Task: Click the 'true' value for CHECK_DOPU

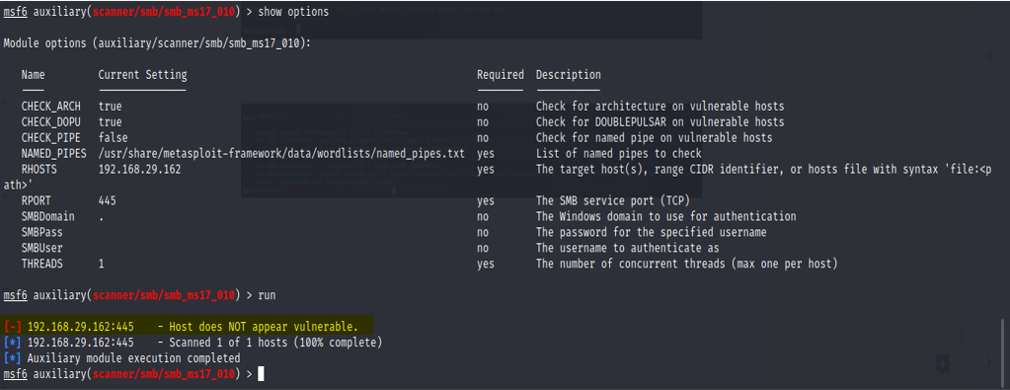Action: [110, 122]
